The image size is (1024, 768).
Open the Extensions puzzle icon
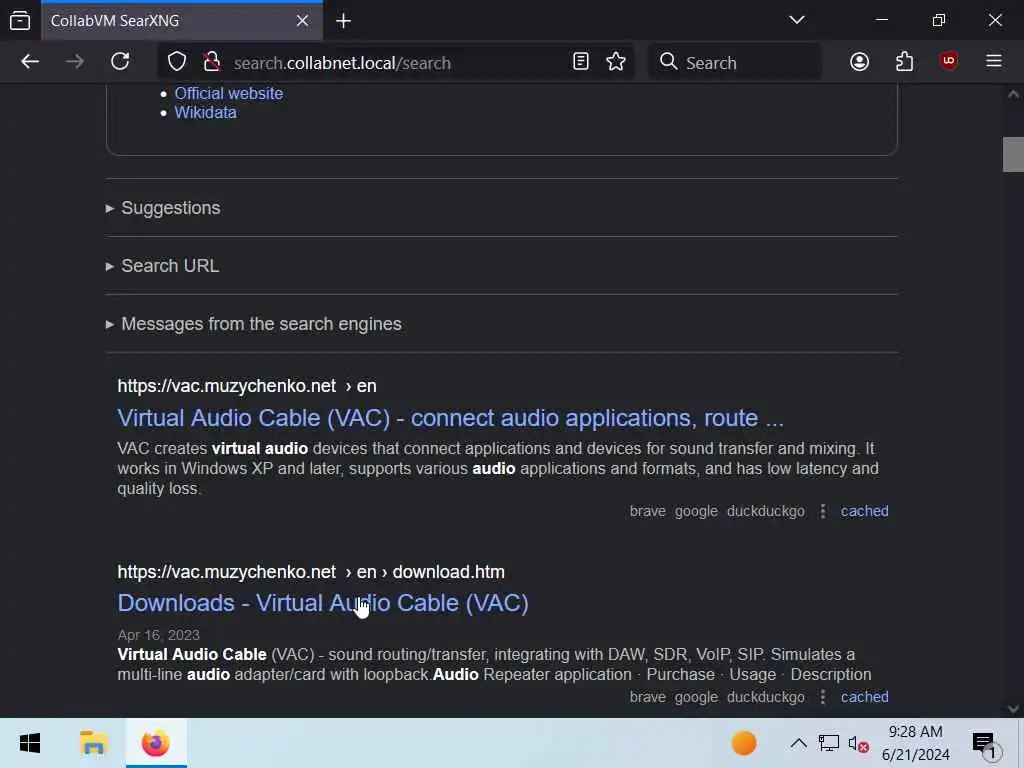click(x=904, y=62)
